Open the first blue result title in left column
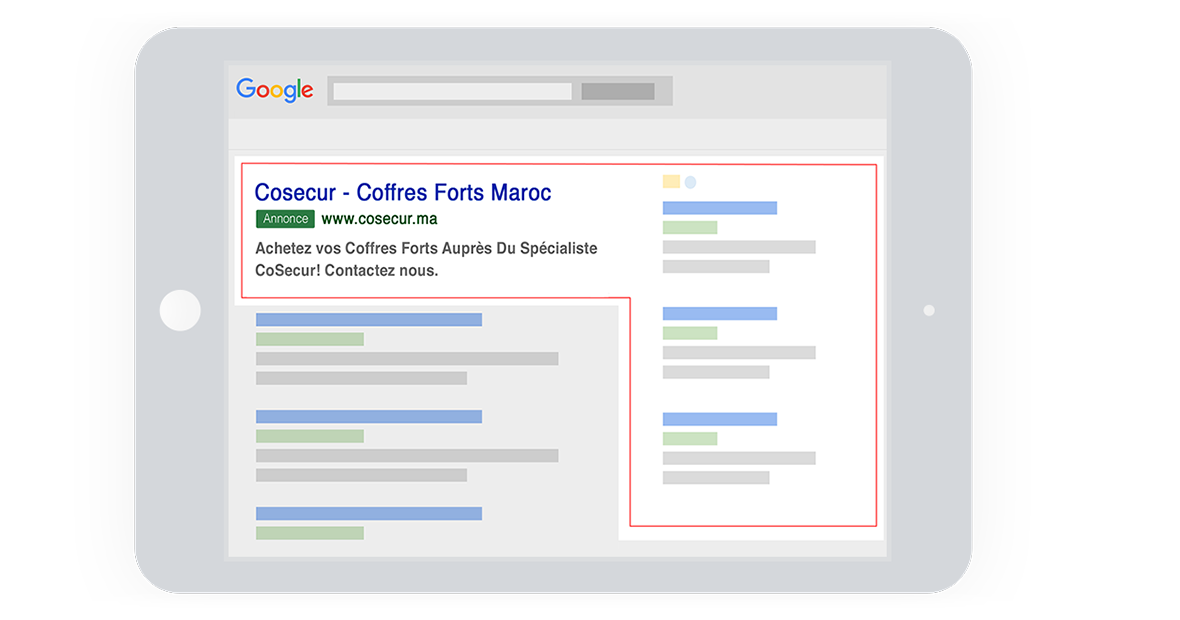The height and width of the screenshot is (620, 1180). (x=369, y=320)
